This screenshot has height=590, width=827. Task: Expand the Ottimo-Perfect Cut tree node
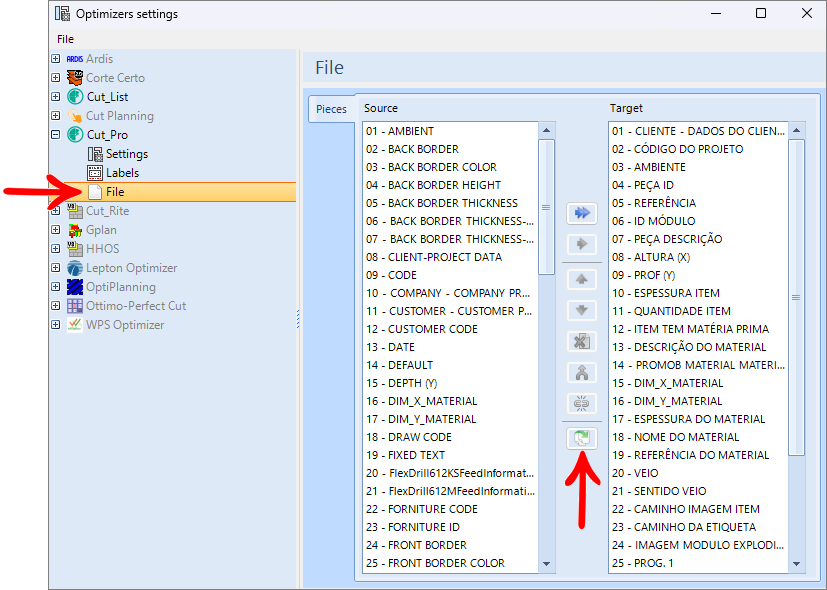coord(55,305)
